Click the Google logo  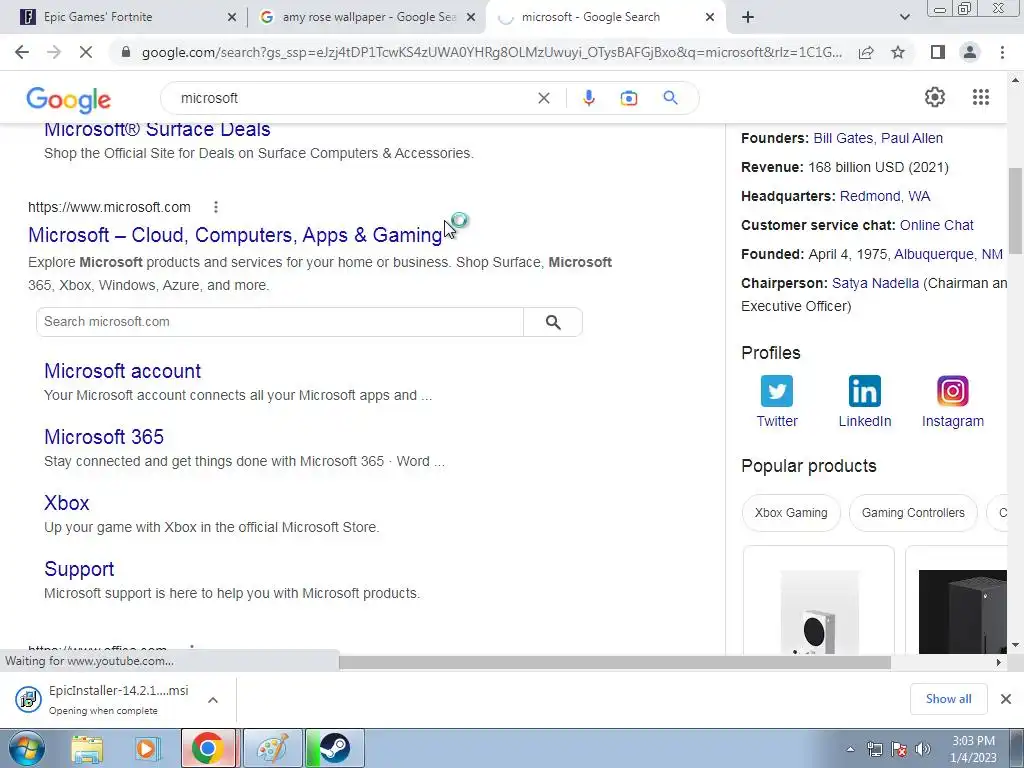coord(69,99)
